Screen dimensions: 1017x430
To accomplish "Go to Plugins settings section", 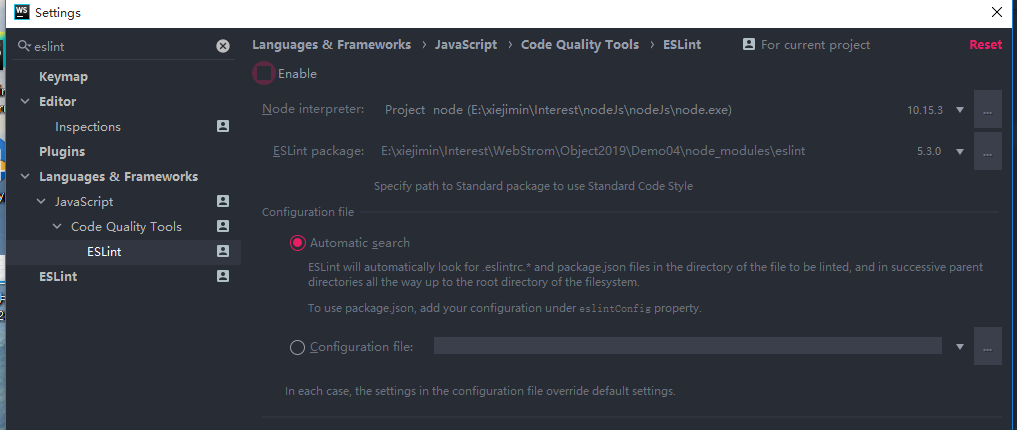I will point(62,152).
